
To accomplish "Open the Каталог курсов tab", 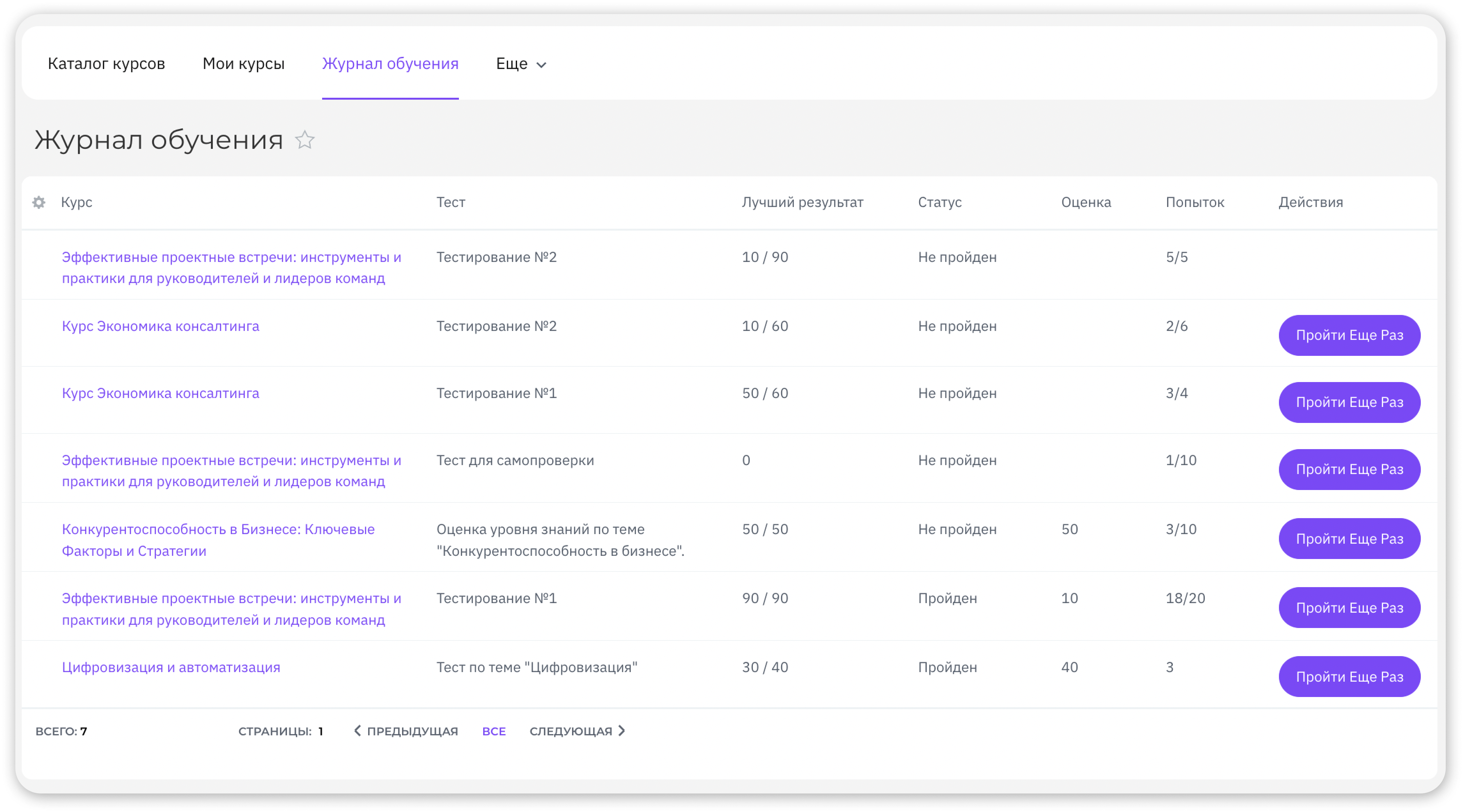I will coord(106,64).
